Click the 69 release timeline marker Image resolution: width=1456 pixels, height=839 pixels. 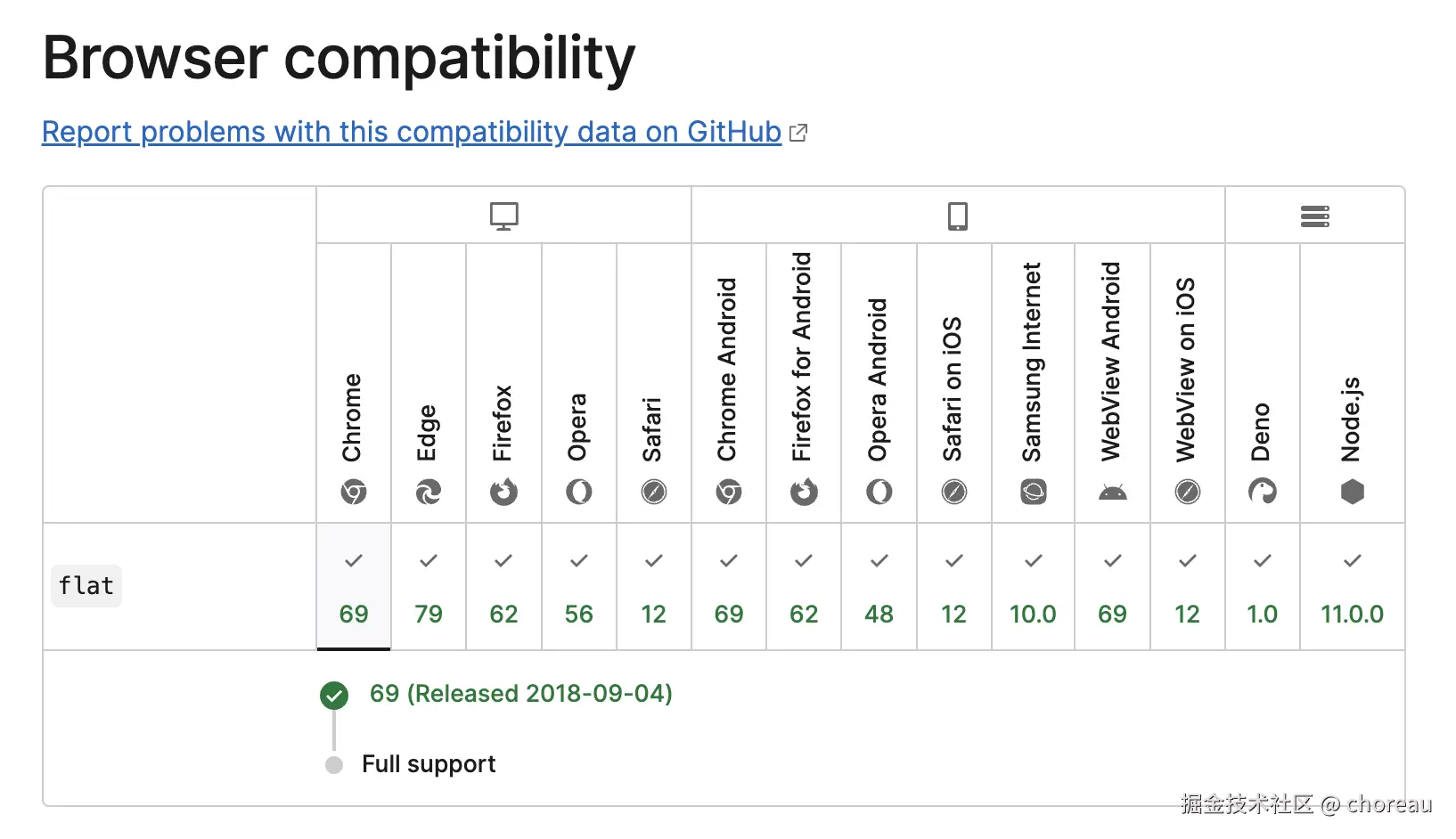(334, 696)
